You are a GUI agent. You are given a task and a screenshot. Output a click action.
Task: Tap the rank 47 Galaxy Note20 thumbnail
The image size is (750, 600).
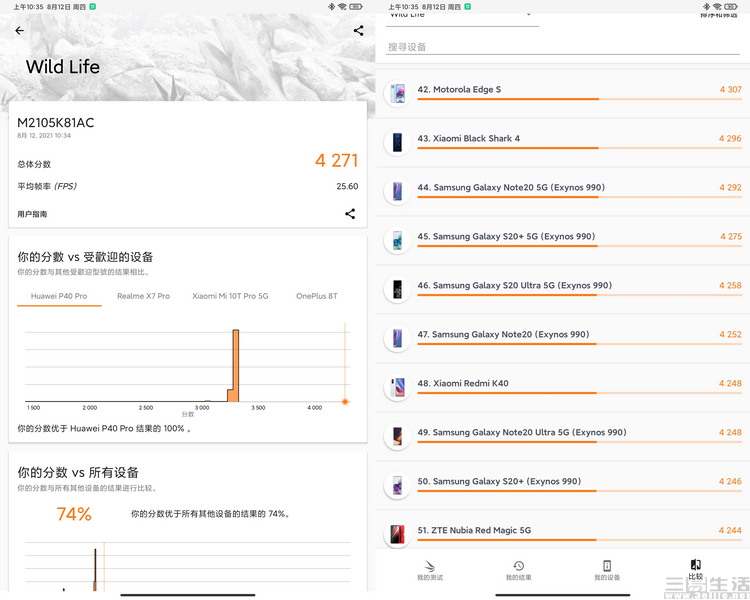pyautogui.click(x=397, y=338)
